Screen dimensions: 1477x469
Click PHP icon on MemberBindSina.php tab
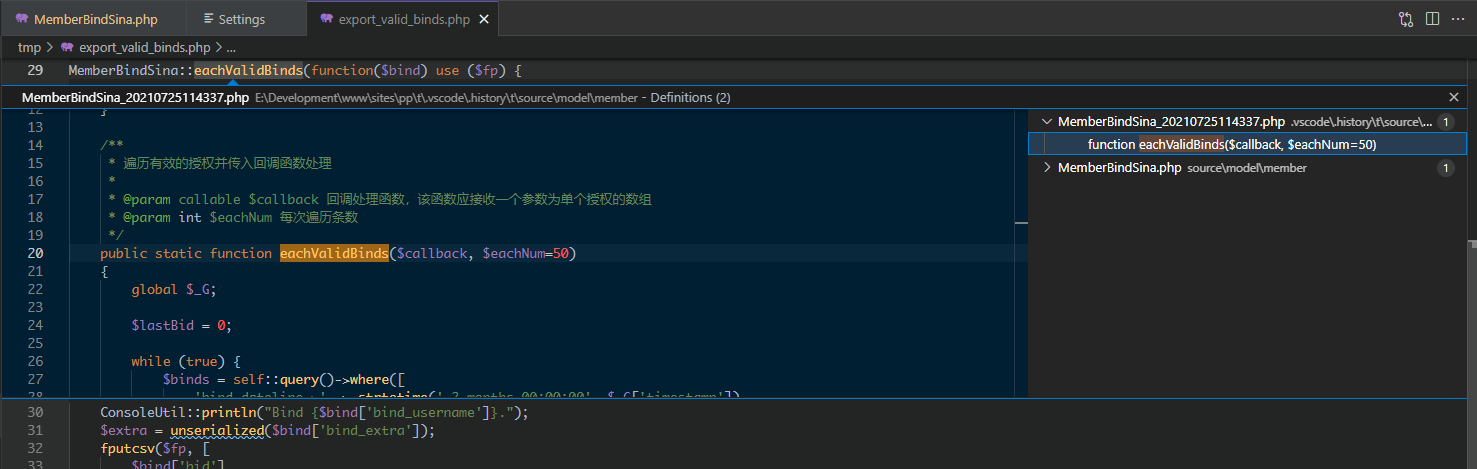coord(22,19)
